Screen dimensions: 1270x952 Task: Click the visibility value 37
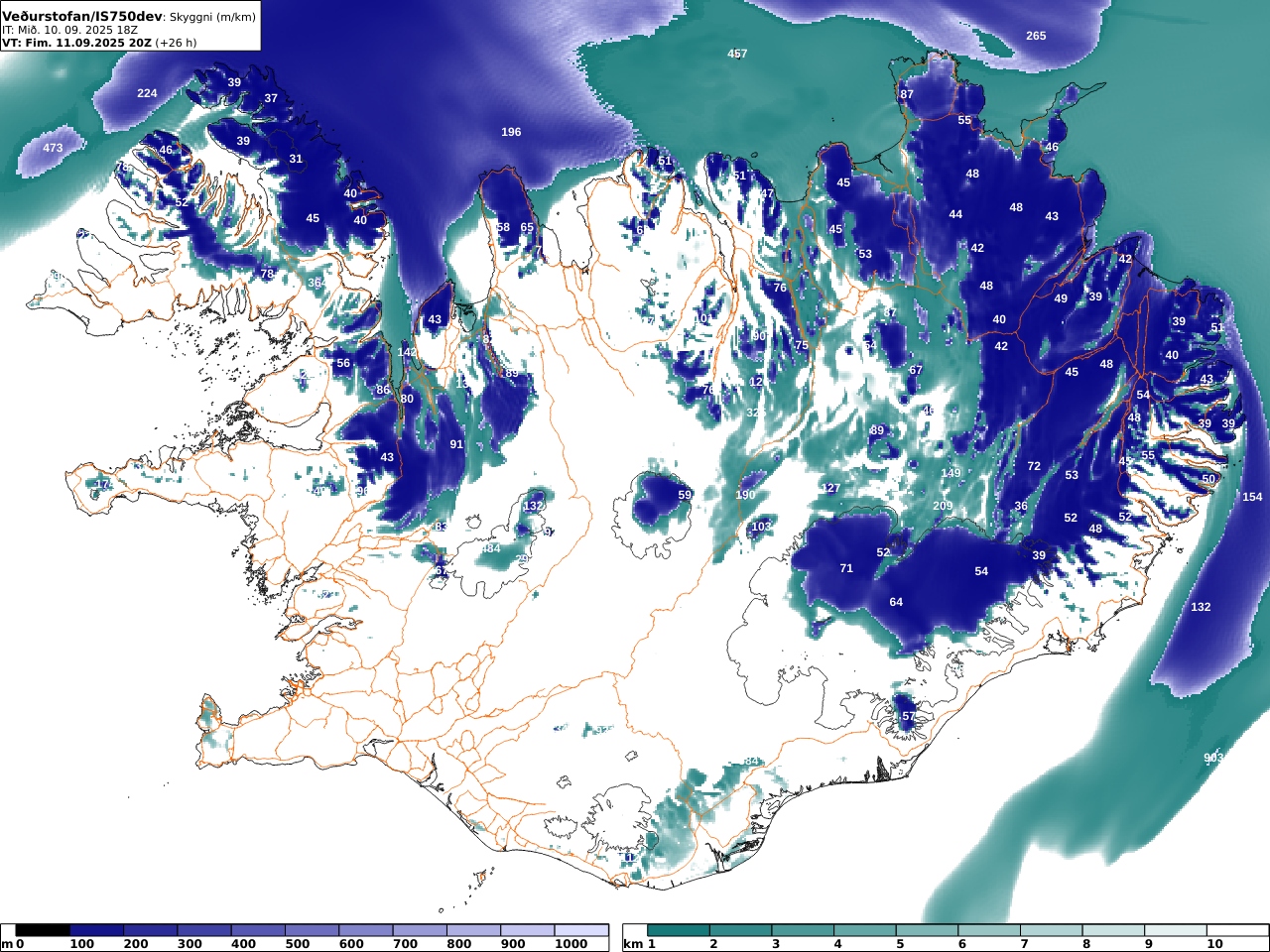(x=271, y=98)
